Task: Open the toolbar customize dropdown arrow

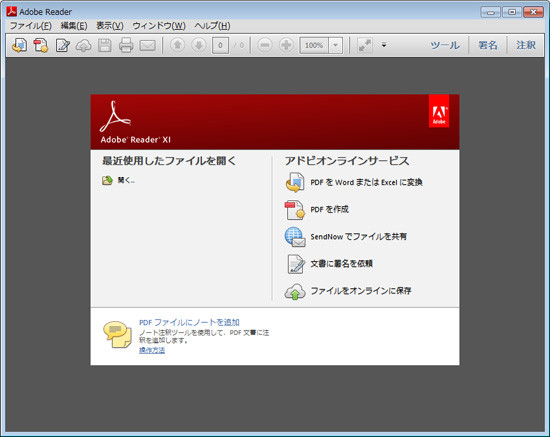Action: (x=384, y=45)
